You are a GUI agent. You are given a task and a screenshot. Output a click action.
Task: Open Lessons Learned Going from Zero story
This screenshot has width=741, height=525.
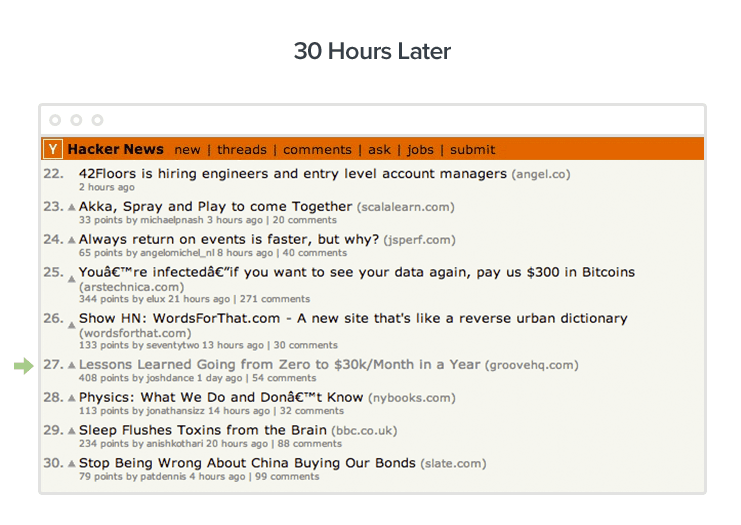coord(279,365)
